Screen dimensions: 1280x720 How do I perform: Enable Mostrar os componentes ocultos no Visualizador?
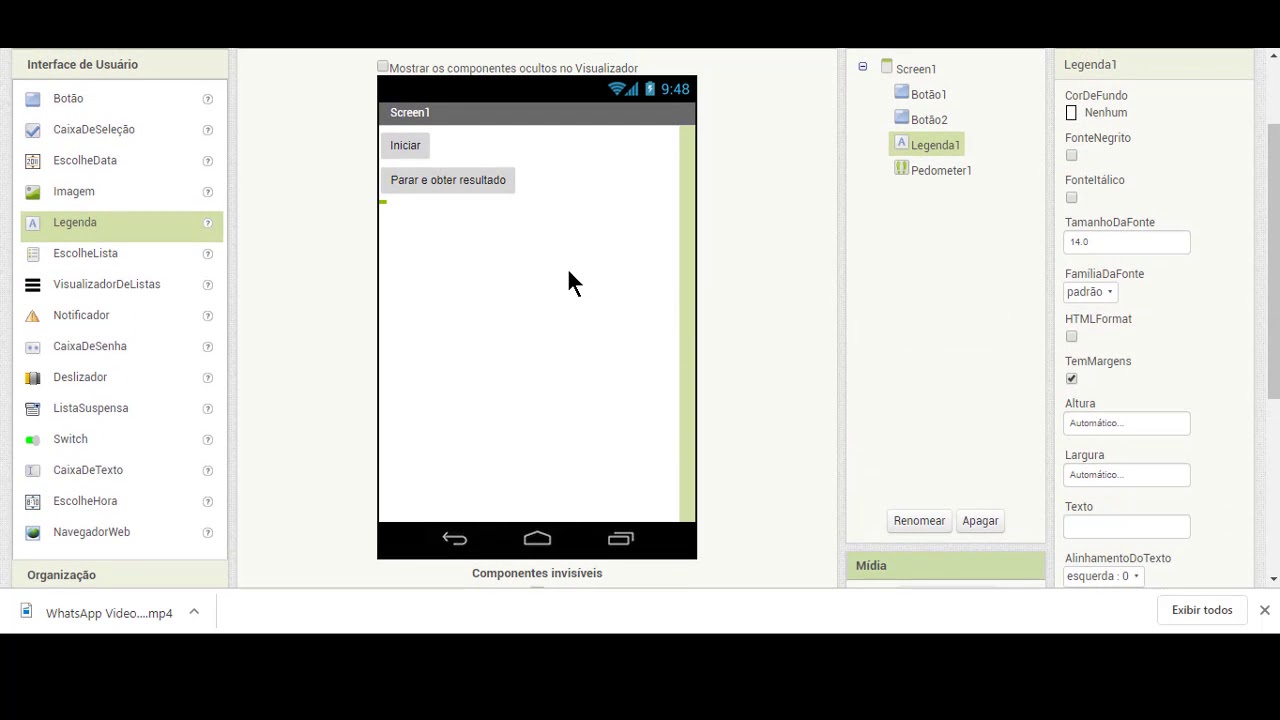[383, 67]
